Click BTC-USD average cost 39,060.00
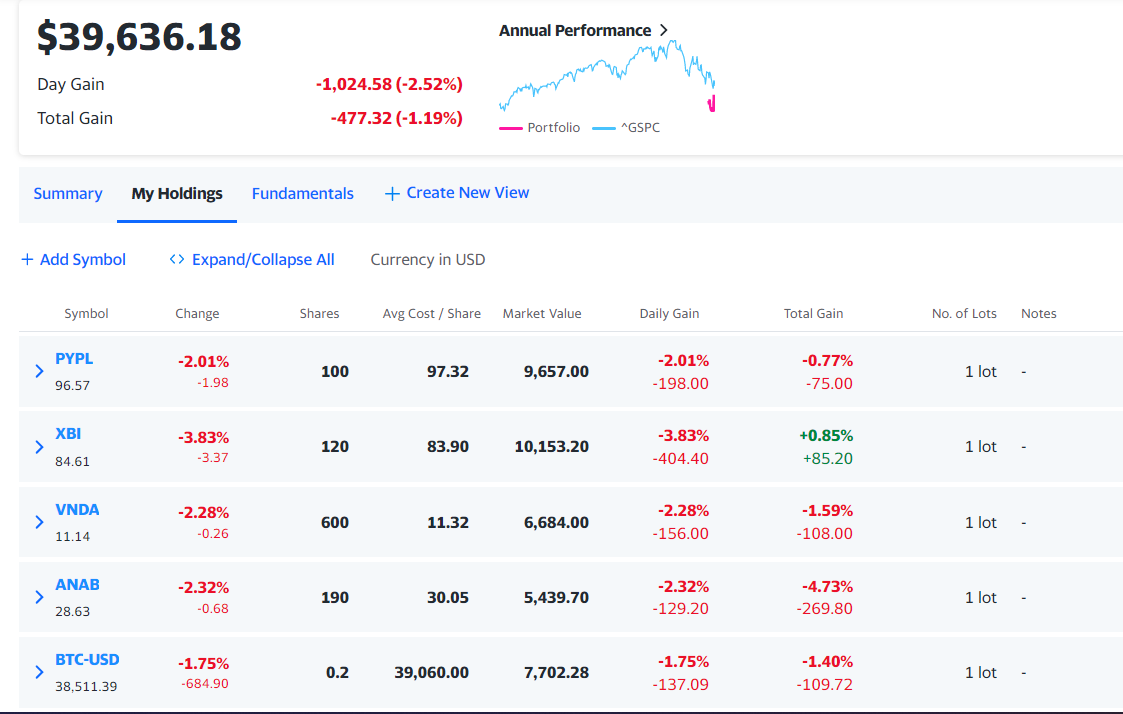 tap(432, 672)
